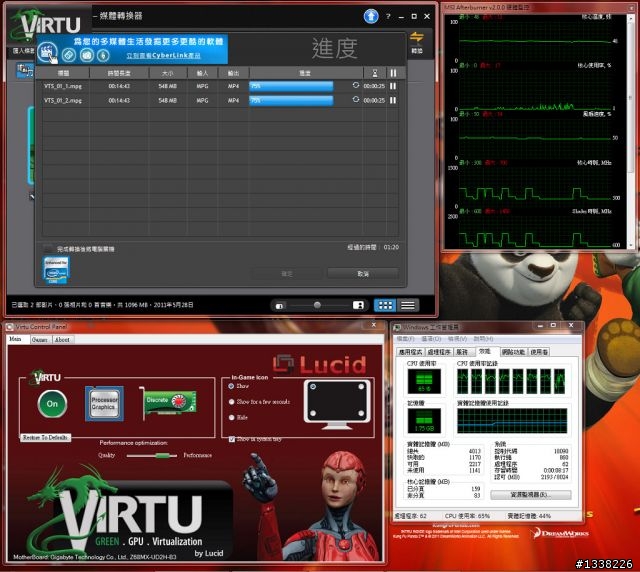
Task: Open Main tab in Virtu Control Panel
Action: click(16, 339)
